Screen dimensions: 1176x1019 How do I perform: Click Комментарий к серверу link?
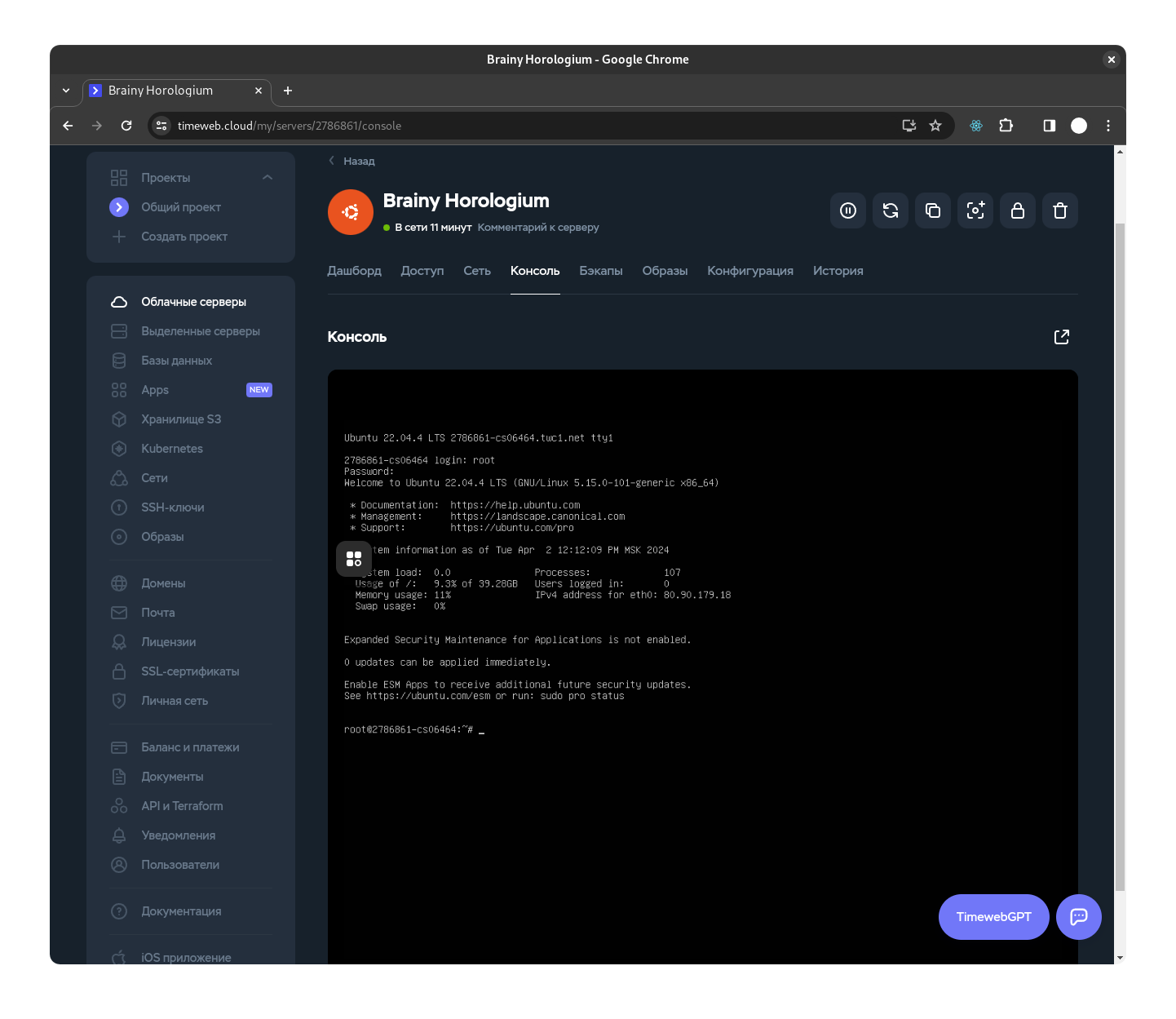538,228
